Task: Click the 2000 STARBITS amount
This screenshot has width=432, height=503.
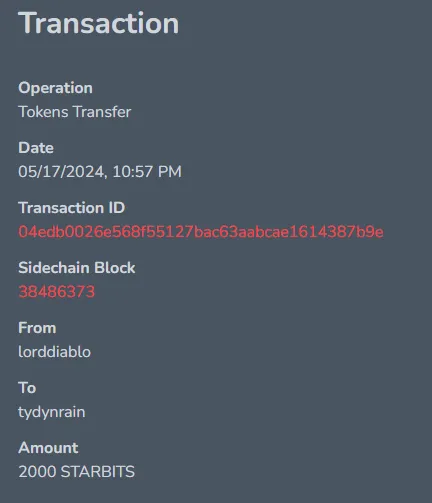Action: [x=77, y=472]
